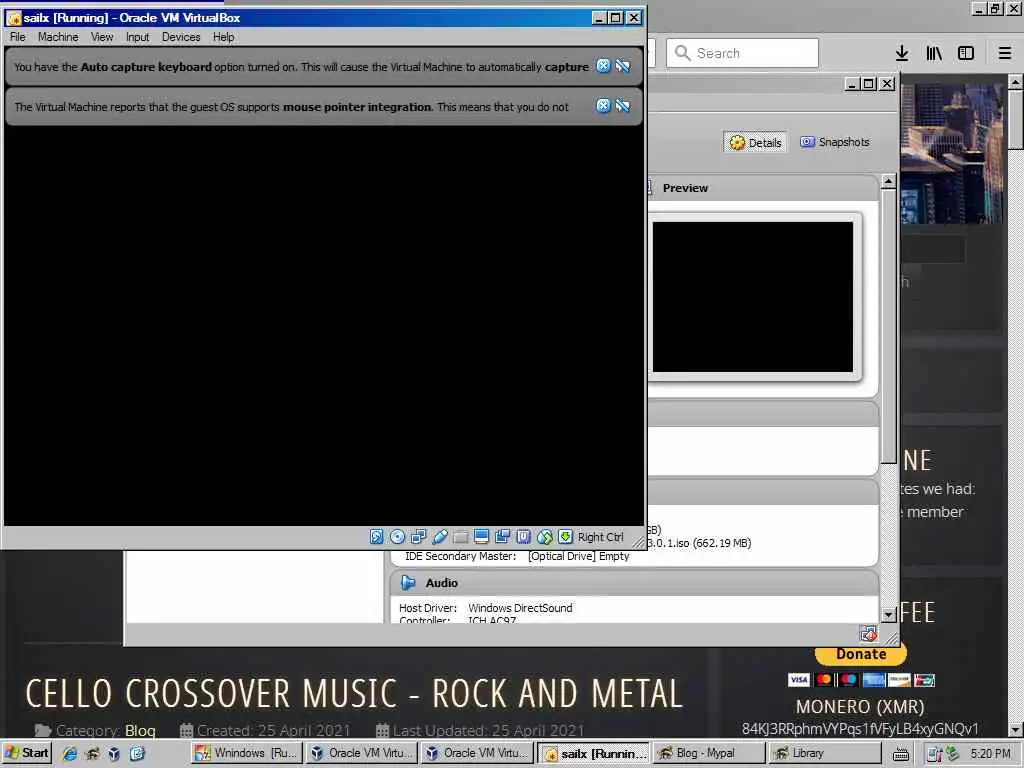
Task: Open the File menu in sailx VM
Action: click(18, 37)
